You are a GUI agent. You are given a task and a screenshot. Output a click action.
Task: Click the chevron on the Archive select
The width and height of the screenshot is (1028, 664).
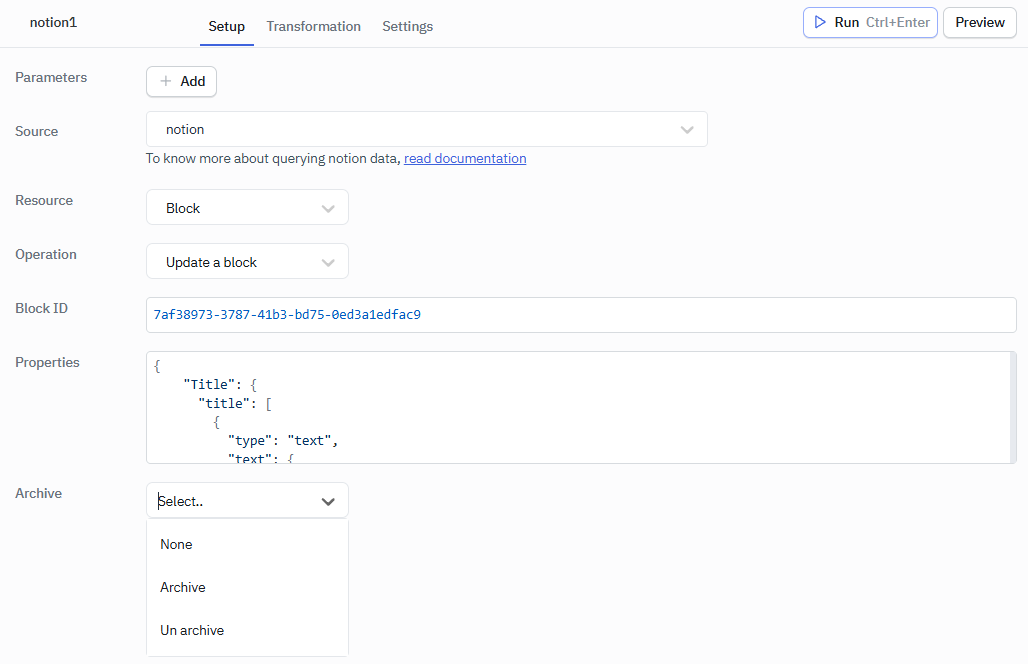click(x=328, y=500)
